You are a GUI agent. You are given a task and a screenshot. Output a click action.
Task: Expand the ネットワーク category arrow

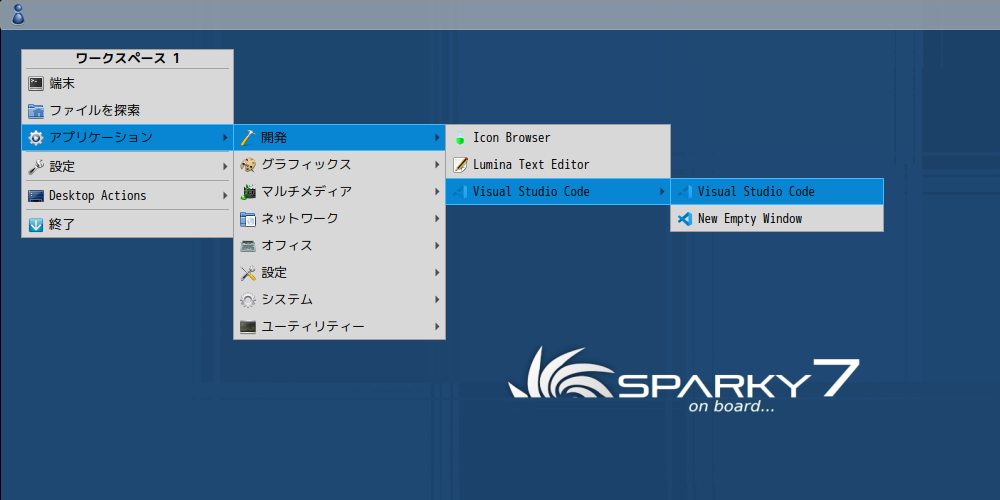(437, 219)
